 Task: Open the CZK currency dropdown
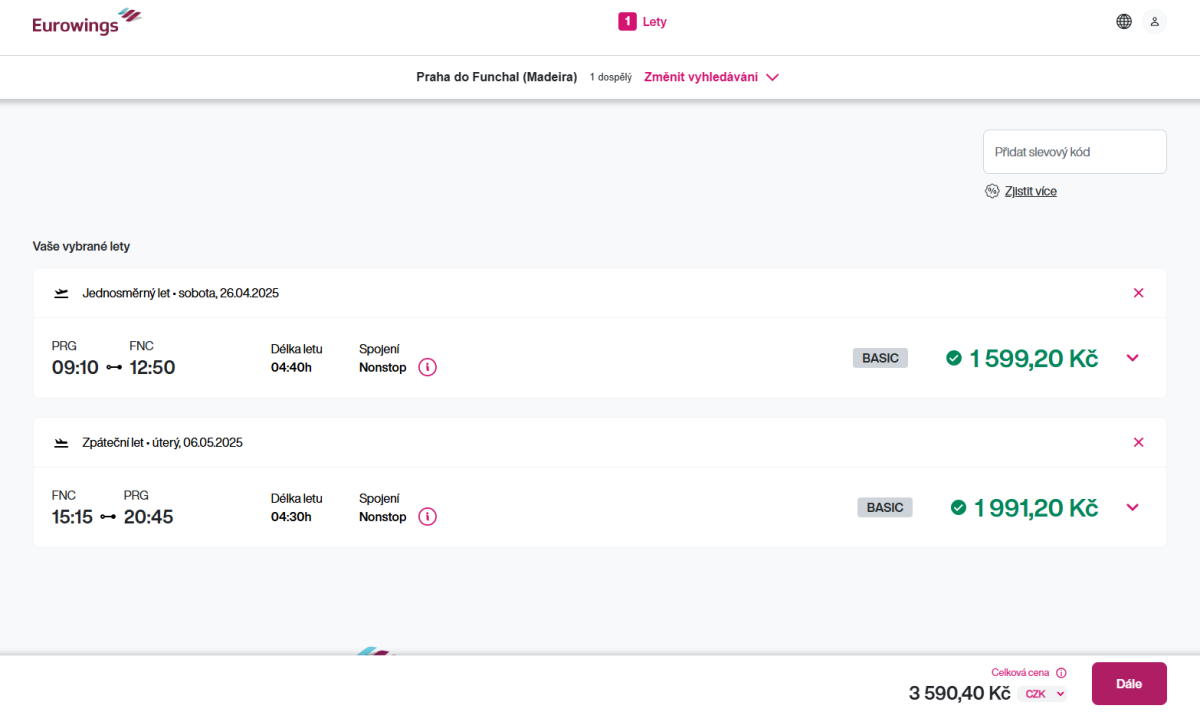(1044, 693)
